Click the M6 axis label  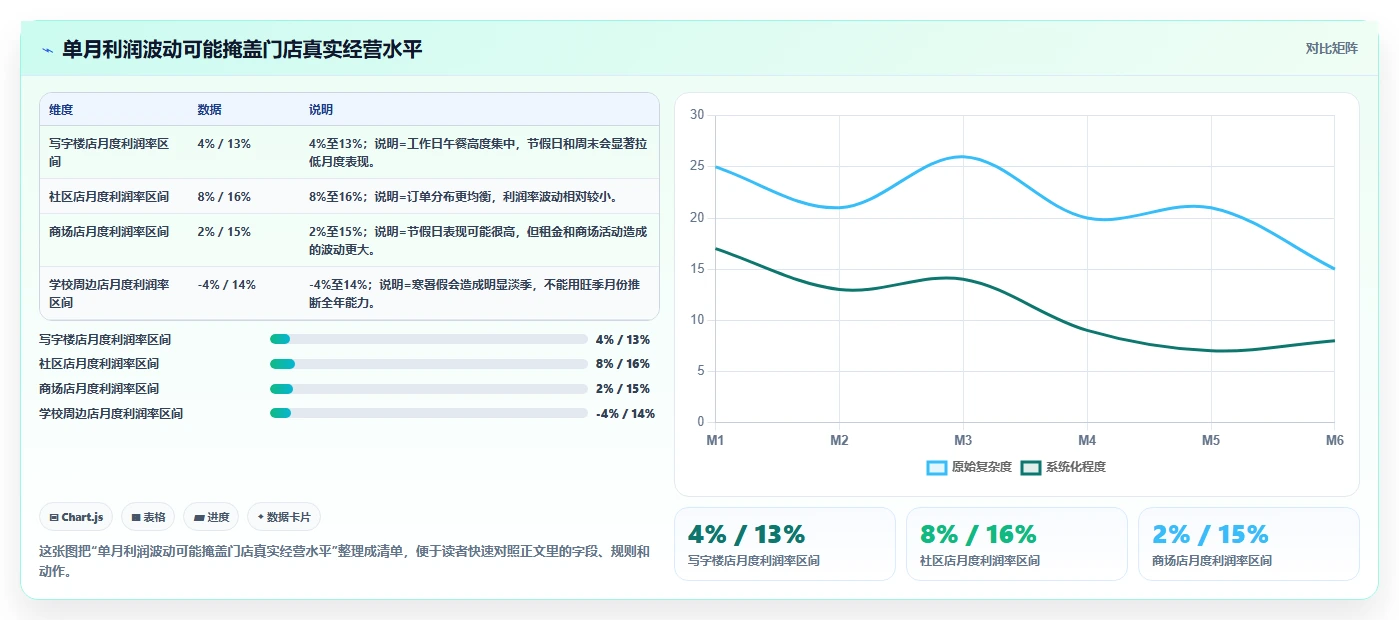pyautogui.click(x=1334, y=440)
